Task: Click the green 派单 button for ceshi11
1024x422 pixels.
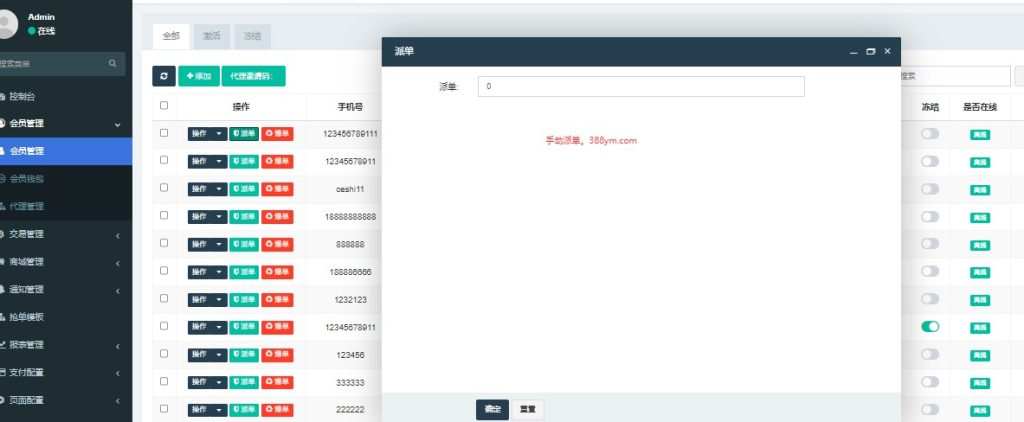Action: pos(243,188)
